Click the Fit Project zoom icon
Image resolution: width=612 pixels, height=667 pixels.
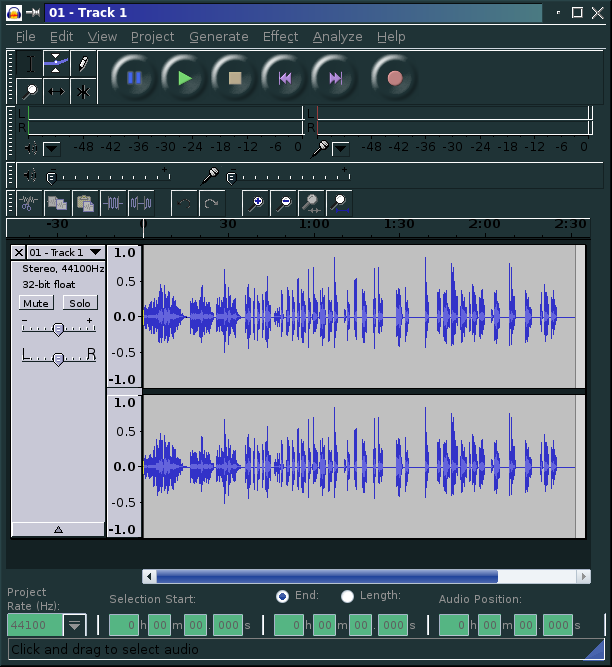(341, 203)
